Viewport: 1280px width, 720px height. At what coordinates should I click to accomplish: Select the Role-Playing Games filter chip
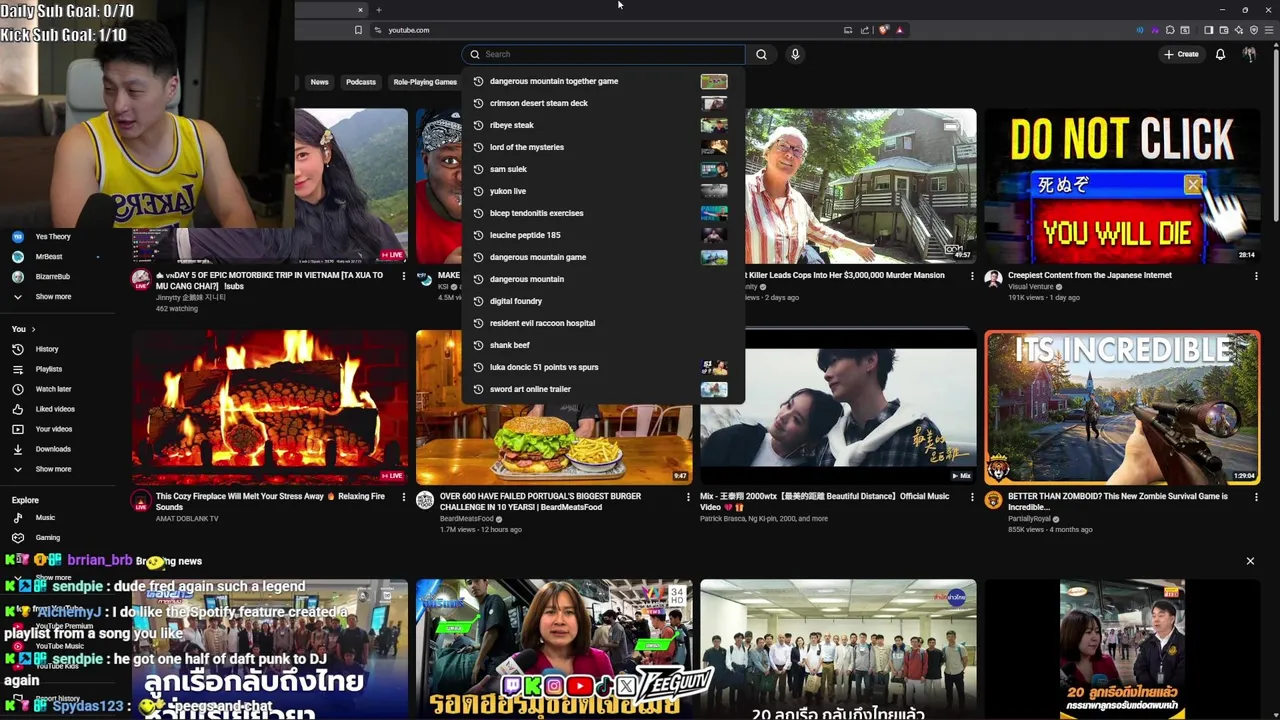pos(425,82)
